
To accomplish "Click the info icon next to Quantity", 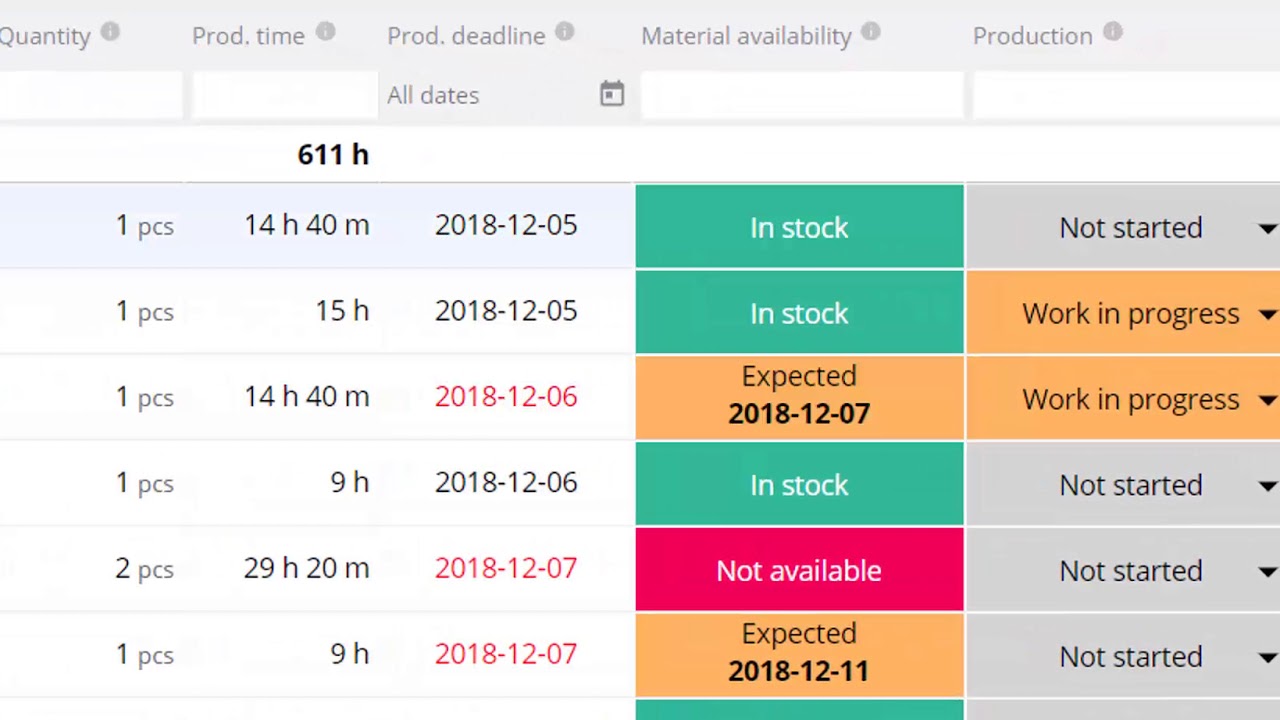I will (x=110, y=32).
